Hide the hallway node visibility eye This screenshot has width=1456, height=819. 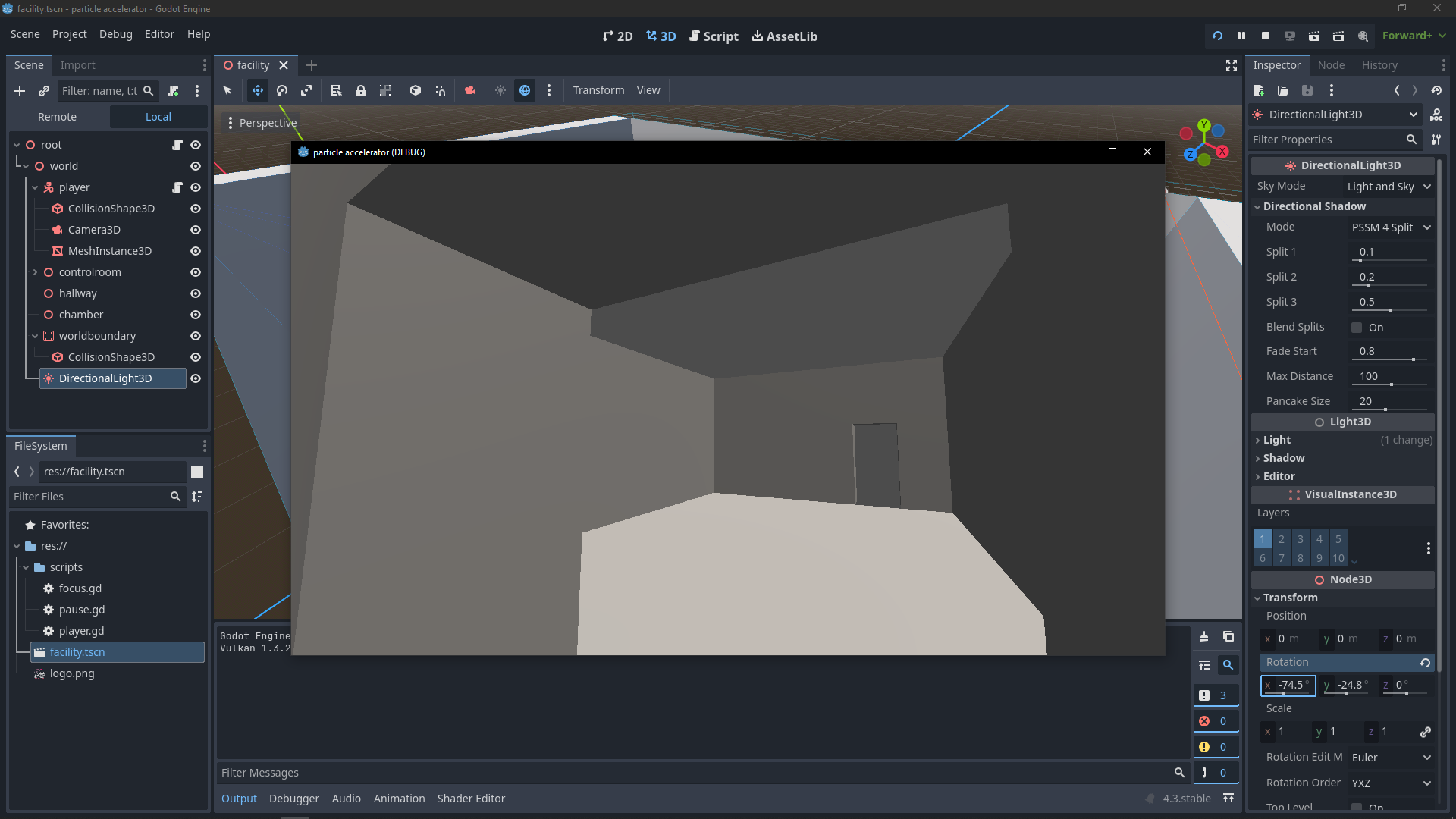pyautogui.click(x=196, y=293)
